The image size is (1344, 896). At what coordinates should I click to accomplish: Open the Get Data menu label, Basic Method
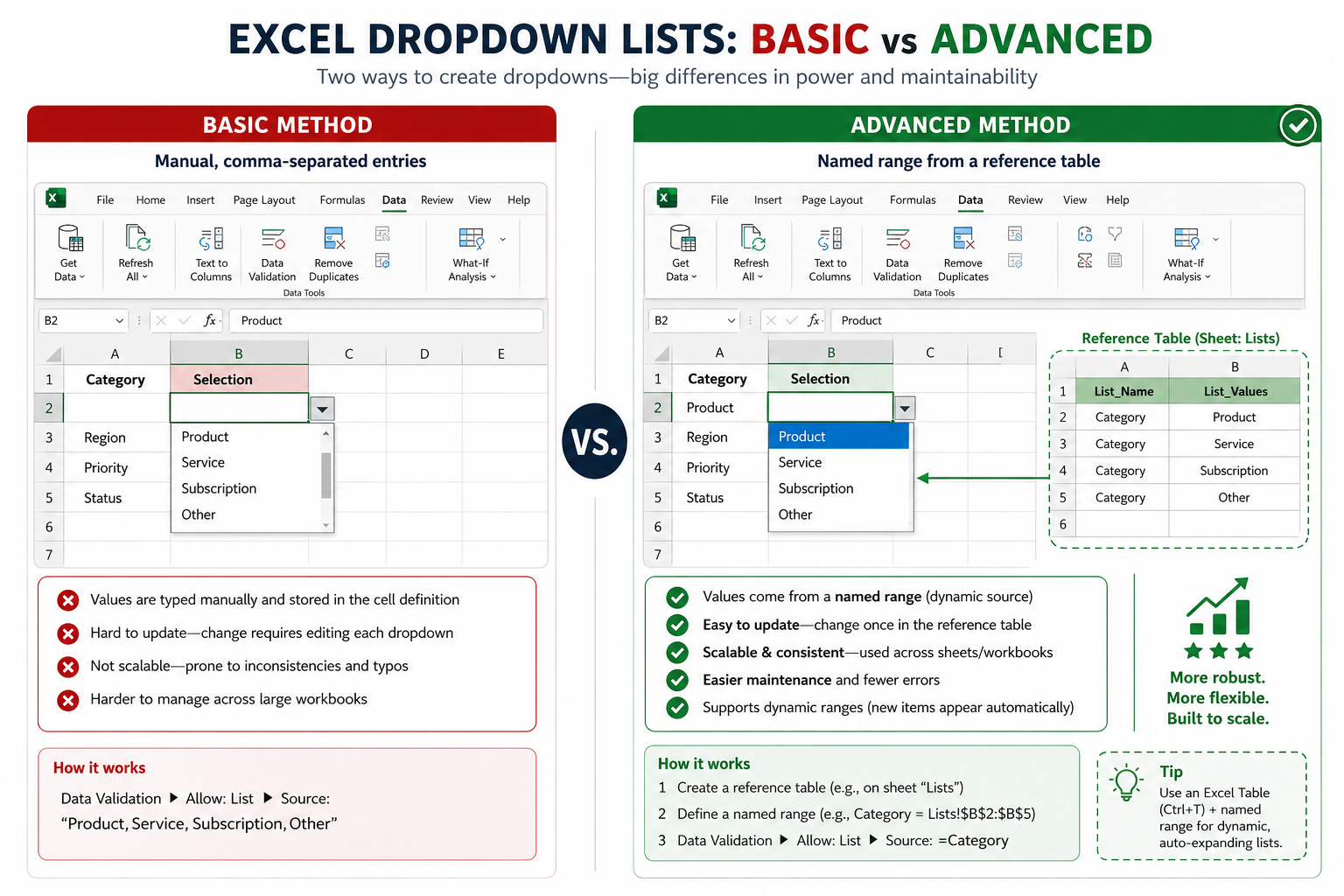coord(69,269)
